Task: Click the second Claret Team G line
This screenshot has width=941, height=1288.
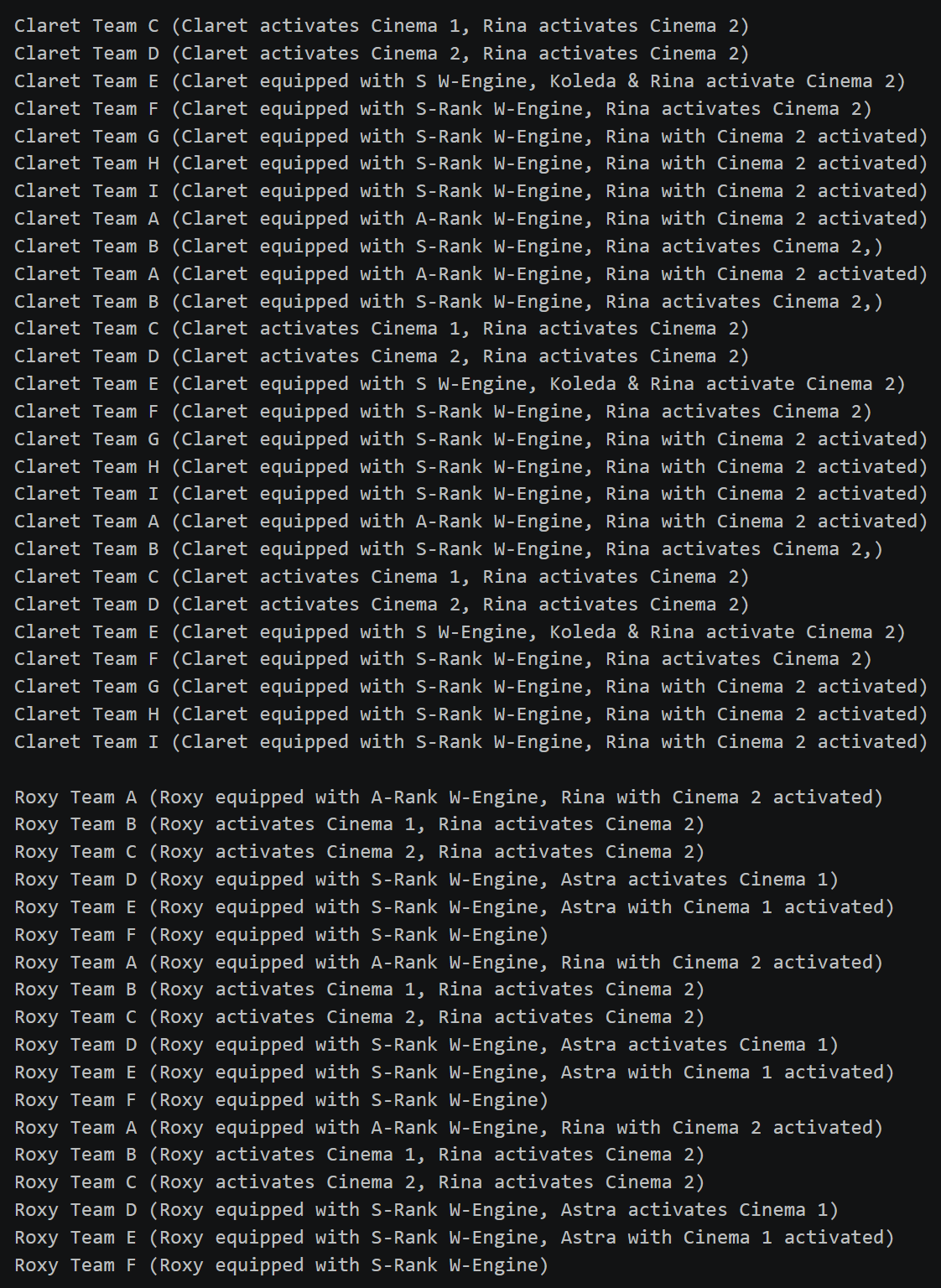Action: point(471,439)
